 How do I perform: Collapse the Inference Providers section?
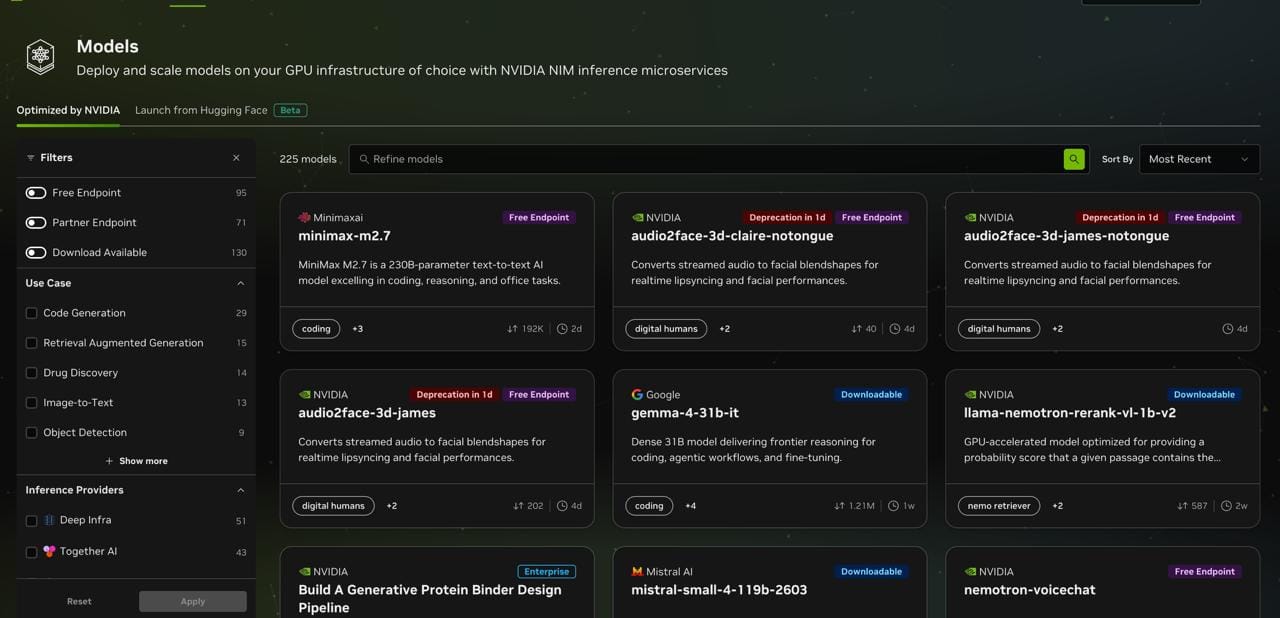[240, 490]
